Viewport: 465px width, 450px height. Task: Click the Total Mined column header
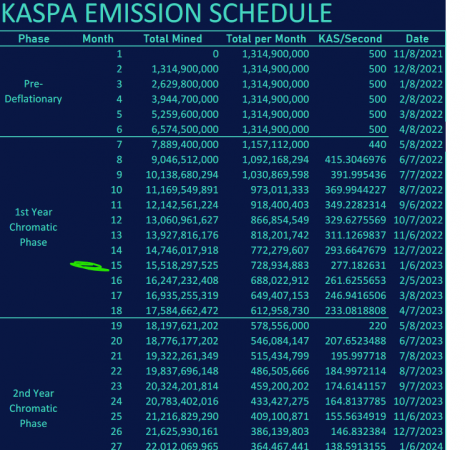pos(173,39)
